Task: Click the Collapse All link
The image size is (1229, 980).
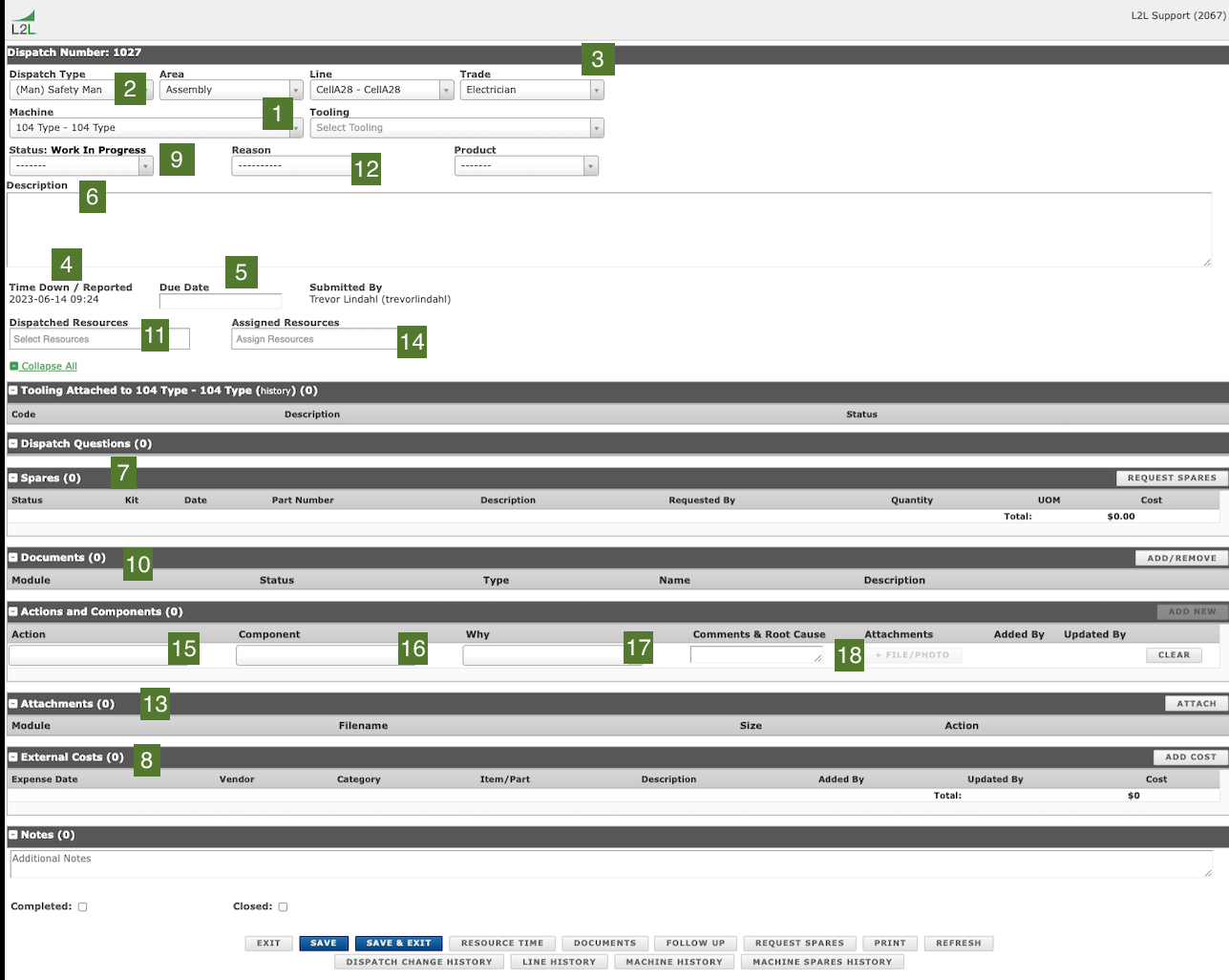Action: tap(48, 366)
